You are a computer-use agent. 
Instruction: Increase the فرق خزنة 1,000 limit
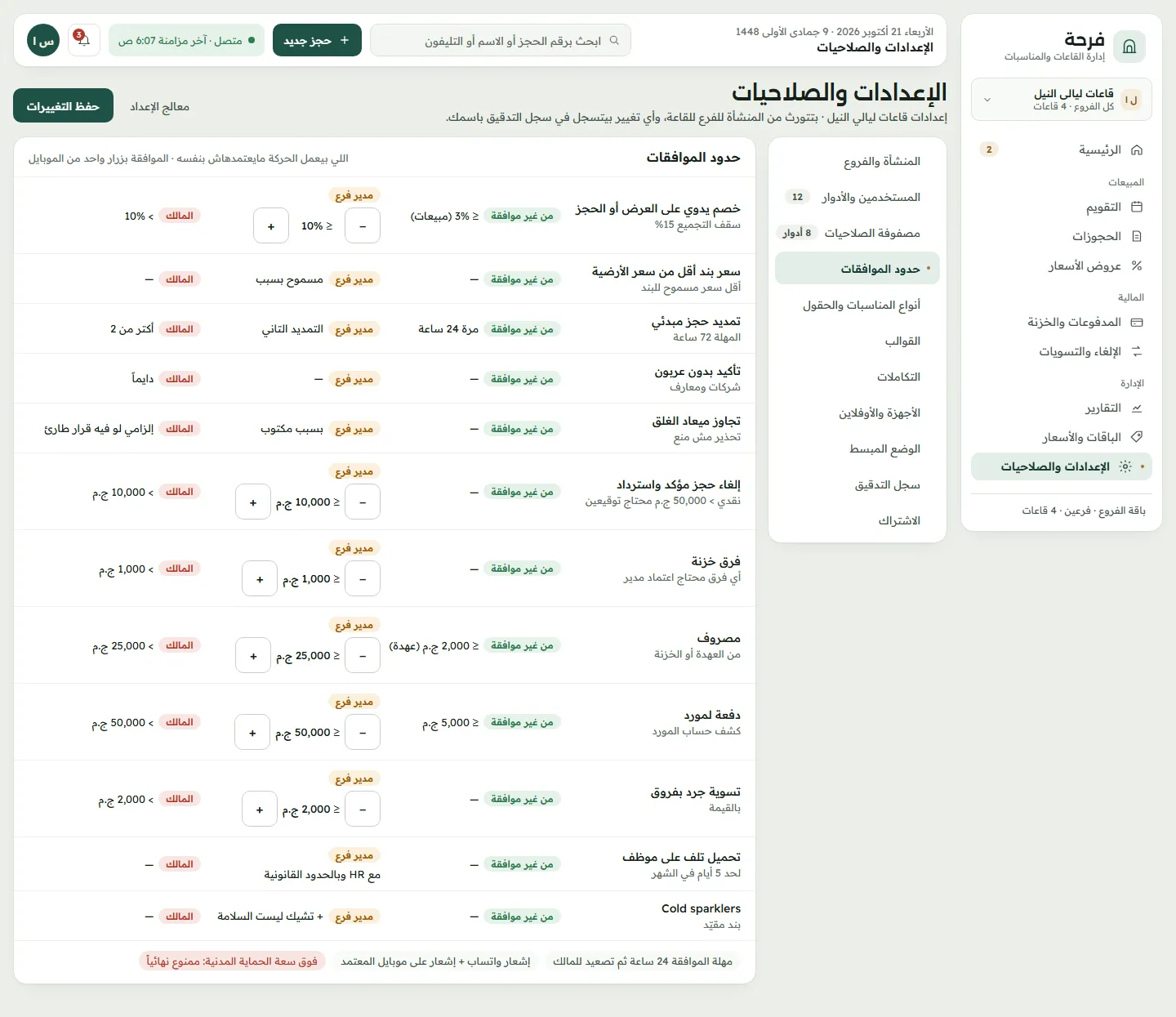(260, 579)
